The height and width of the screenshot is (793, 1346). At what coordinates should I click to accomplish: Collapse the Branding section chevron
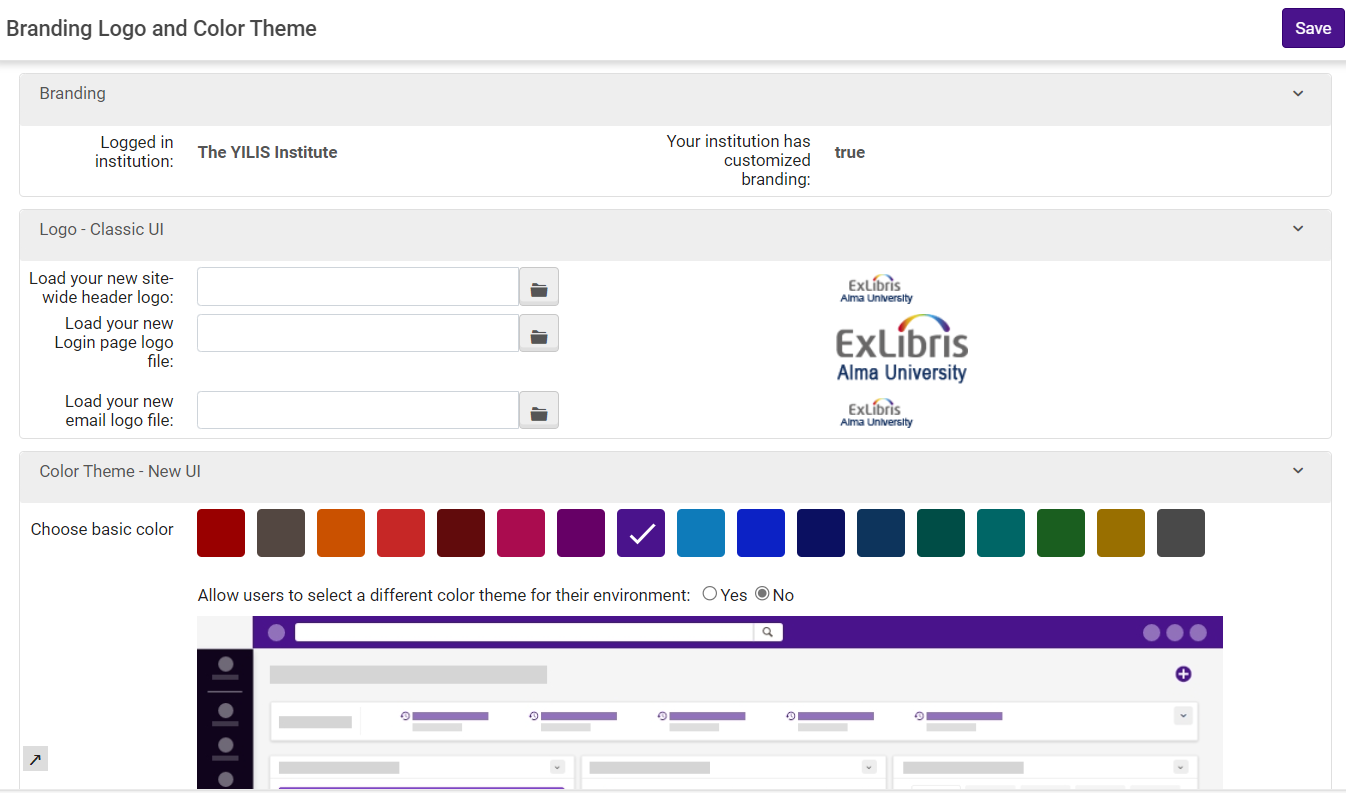pos(1298,94)
